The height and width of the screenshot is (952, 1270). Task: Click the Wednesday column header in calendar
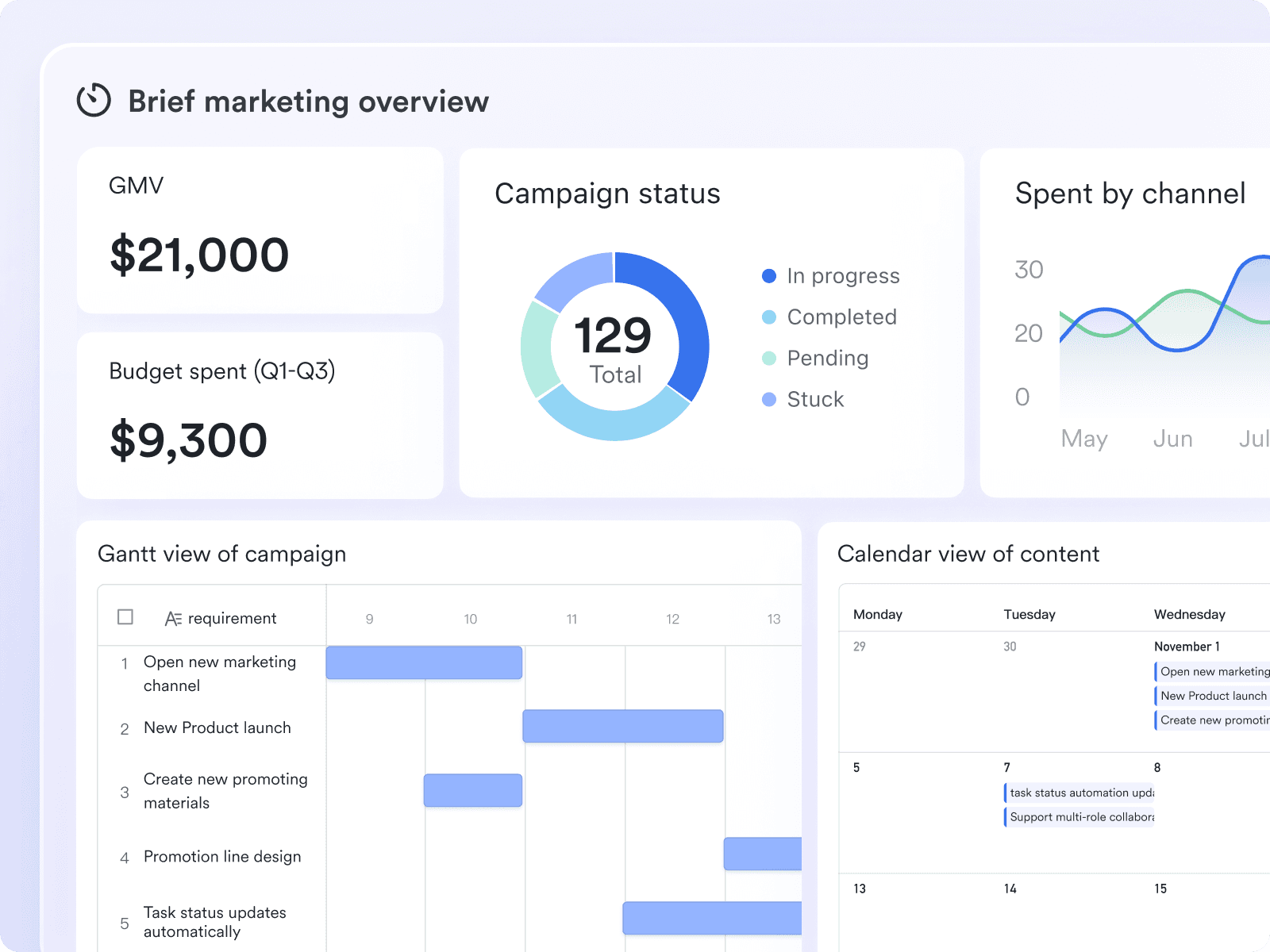click(1190, 614)
